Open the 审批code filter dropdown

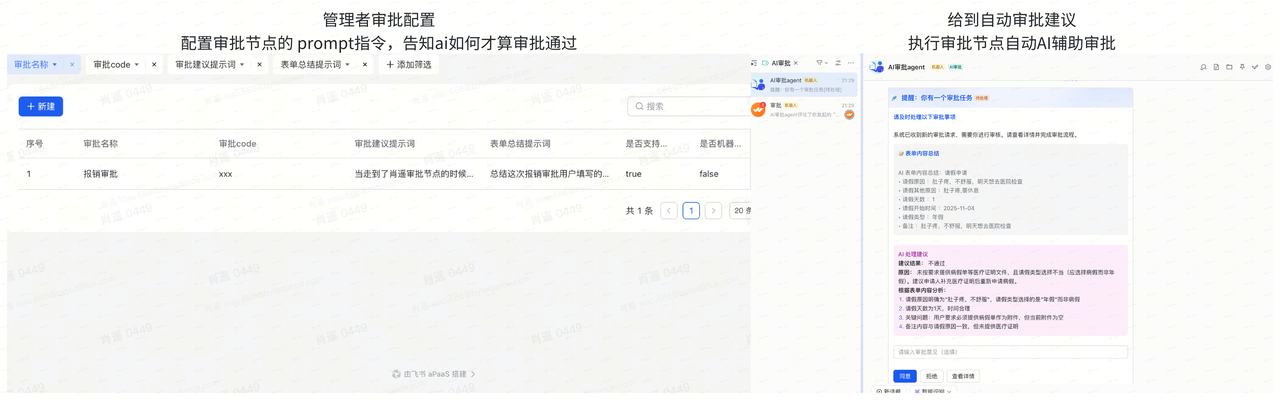[x=116, y=65]
